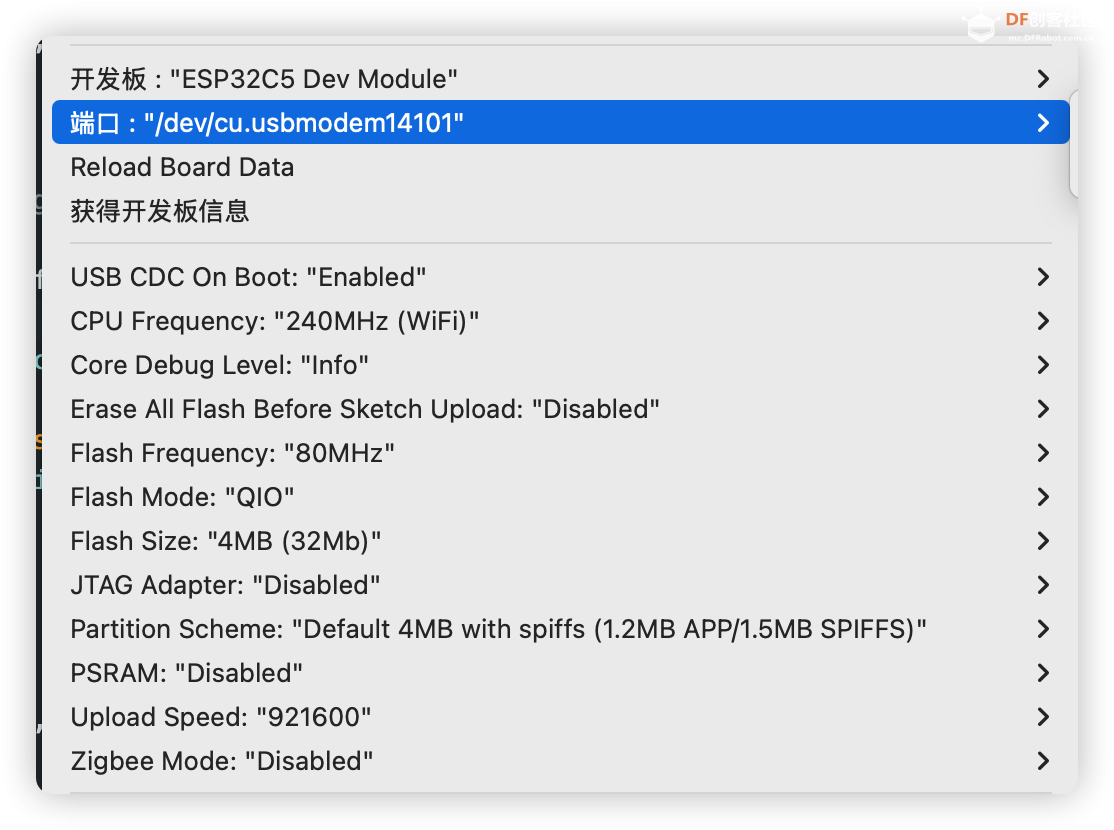Click the USB CDC On Boot chevron
The image size is (1114, 830).
[x=1043, y=277]
